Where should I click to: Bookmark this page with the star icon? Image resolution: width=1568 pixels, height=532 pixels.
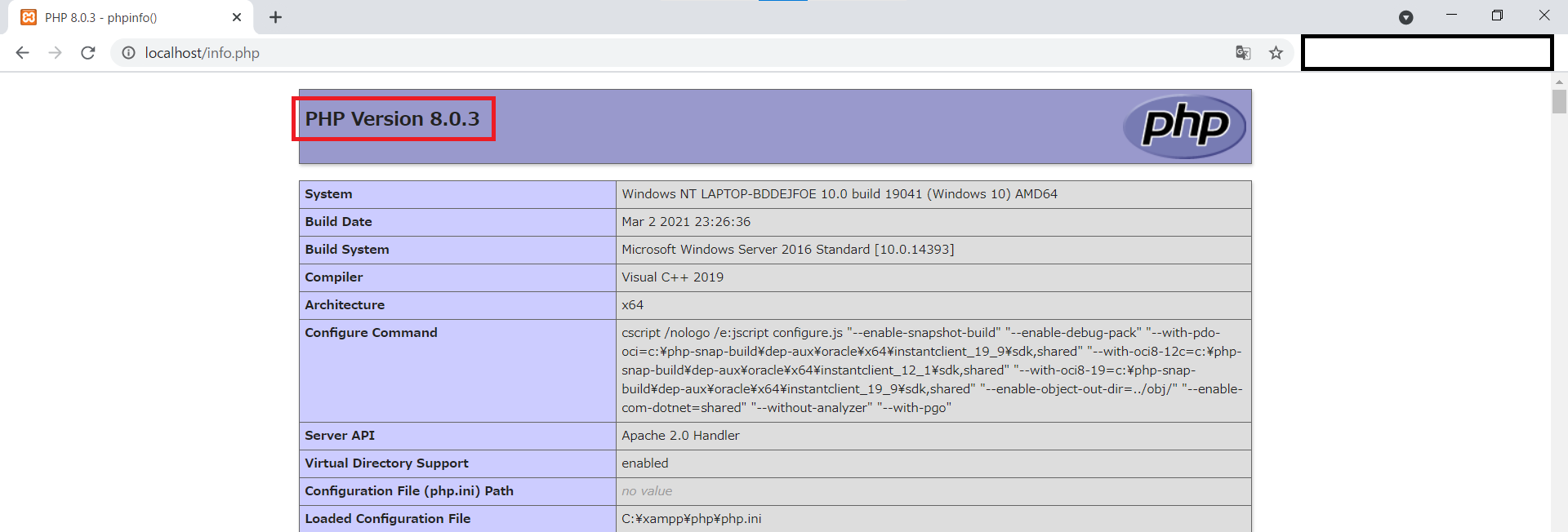[x=1276, y=53]
